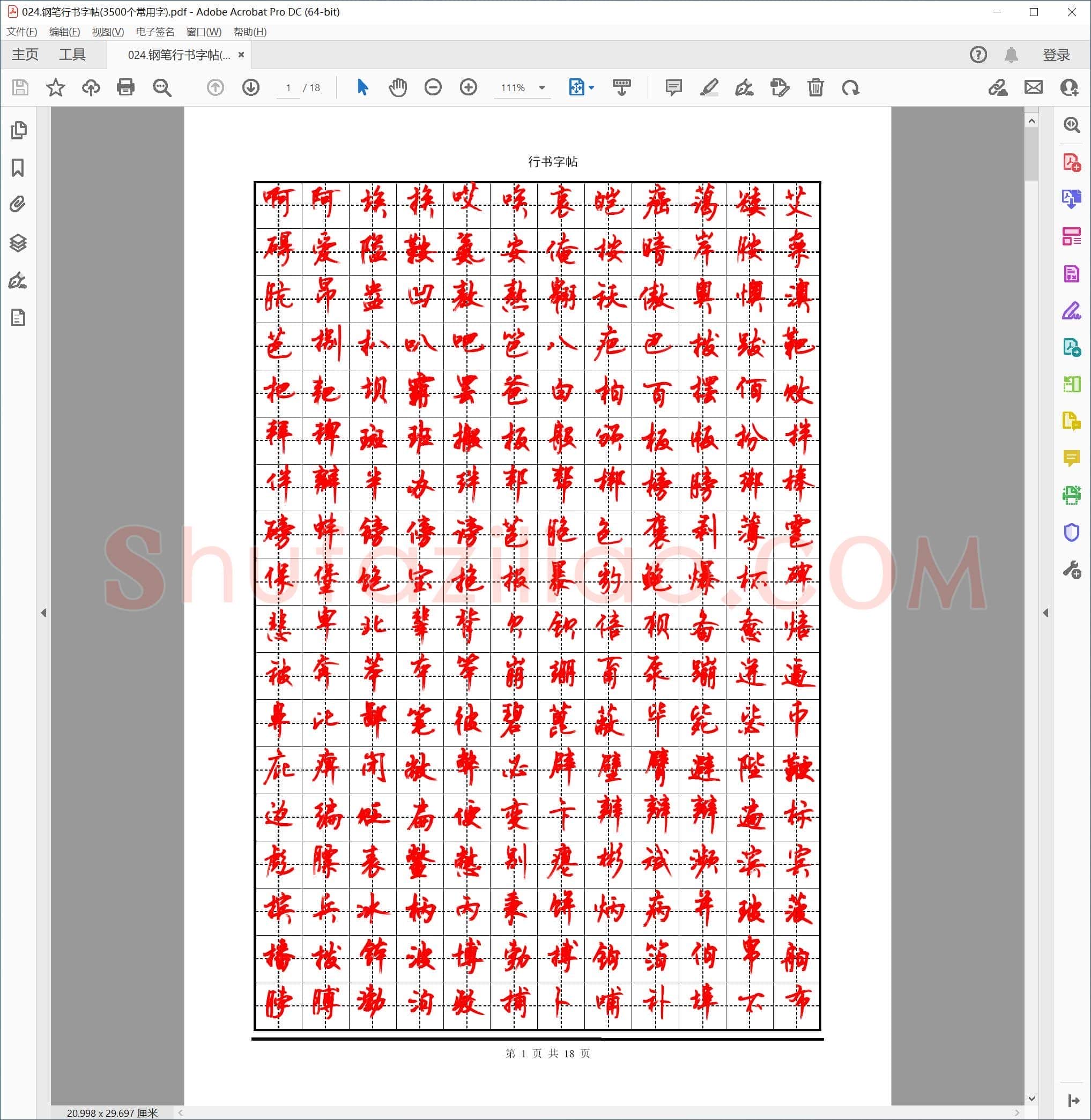Image resolution: width=1091 pixels, height=1120 pixels.
Task: Click the 登录 sign-in button
Action: [x=1056, y=55]
